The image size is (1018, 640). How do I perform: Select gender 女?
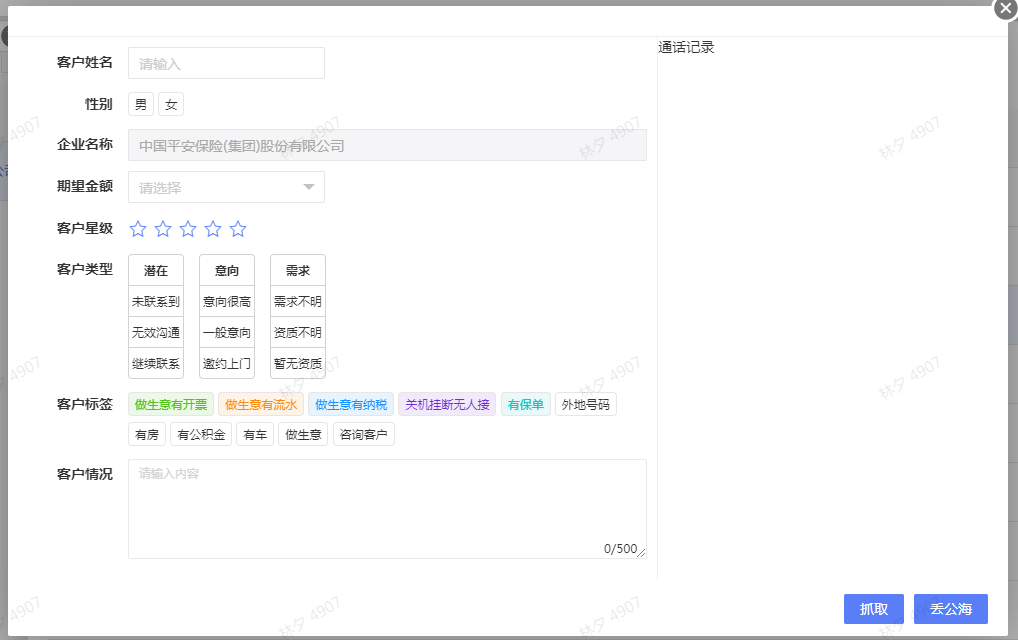tap(171, 104)
